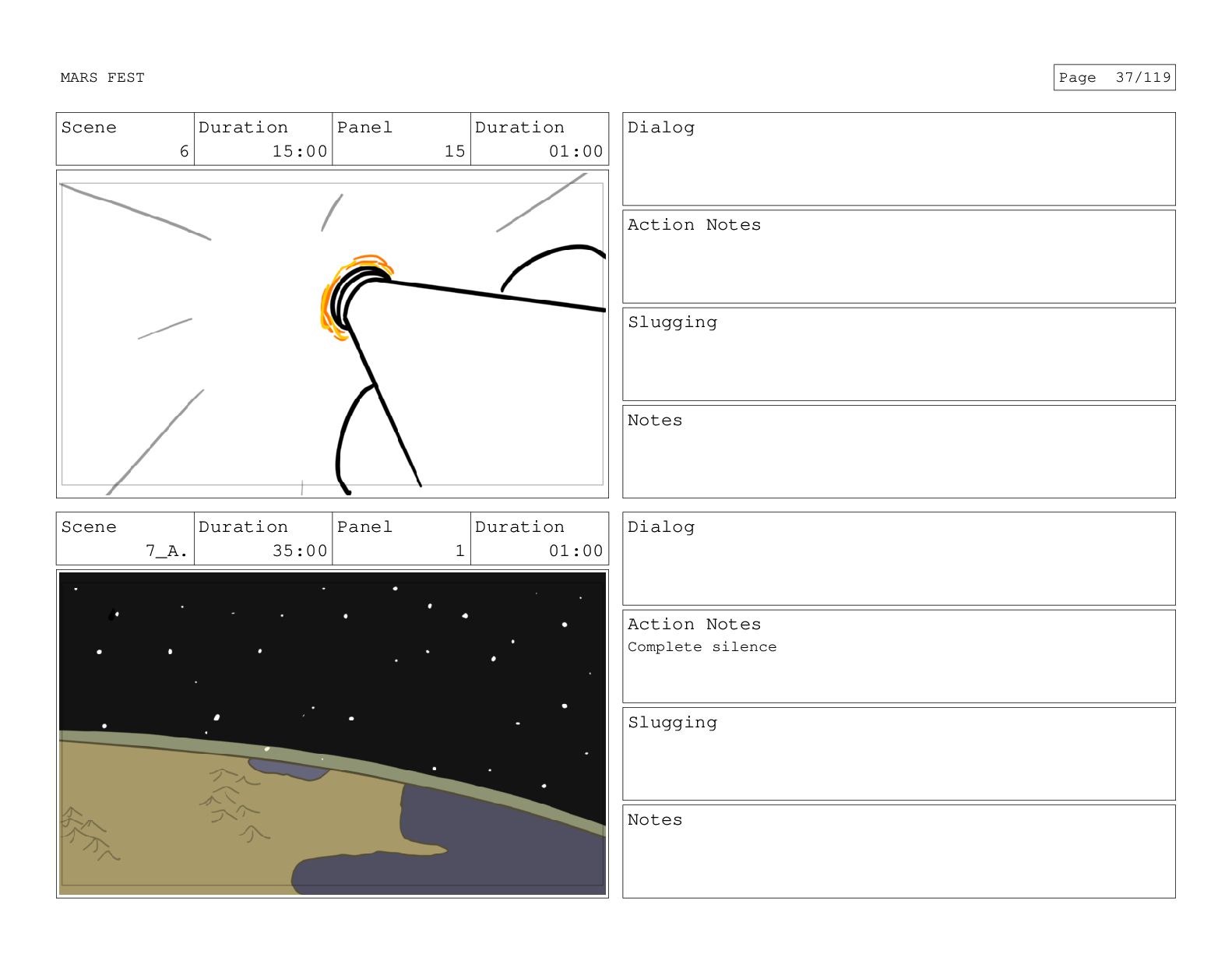Select panel duration 01:00 for Scene 6
The height and width of the screenshot is (954, 1232).
point(540,139)
